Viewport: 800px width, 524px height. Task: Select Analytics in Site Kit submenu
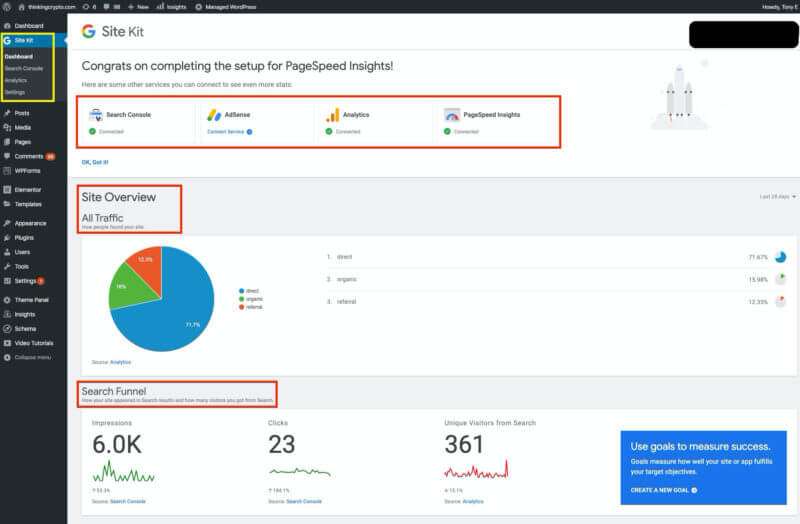[x=16, y=80]
